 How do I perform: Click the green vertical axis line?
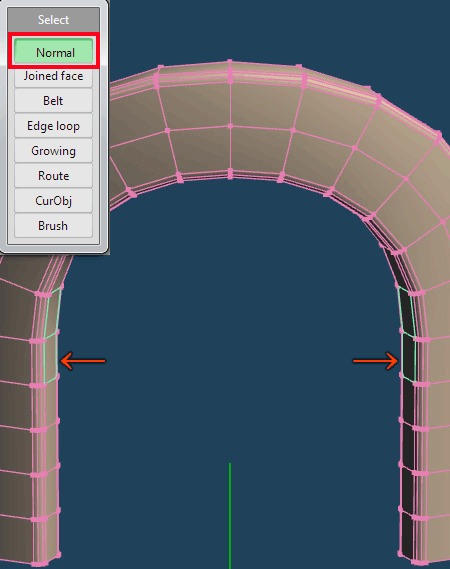coord(230,516)
